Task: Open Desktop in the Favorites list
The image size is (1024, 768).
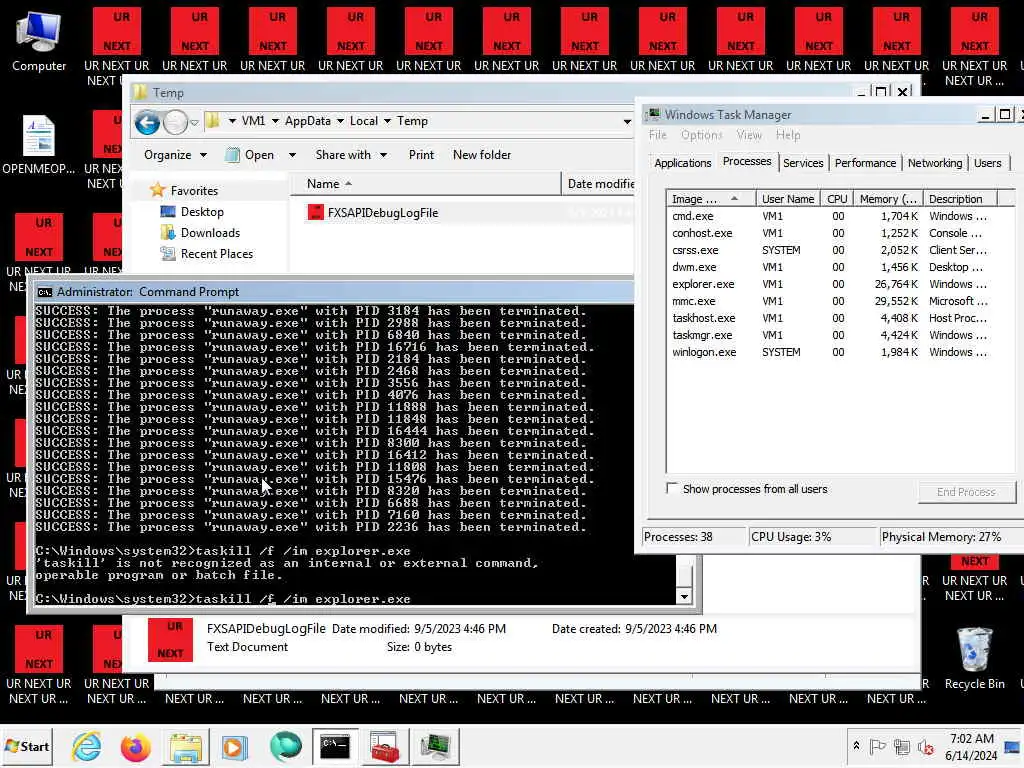Action: (x=202, y=212)
